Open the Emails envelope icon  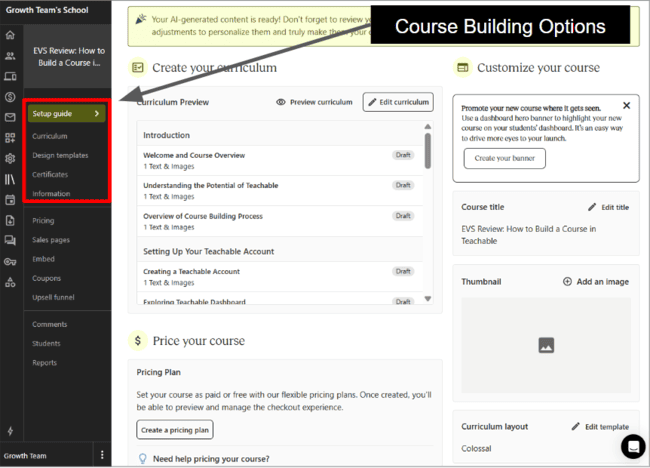(x=10, y=117)
